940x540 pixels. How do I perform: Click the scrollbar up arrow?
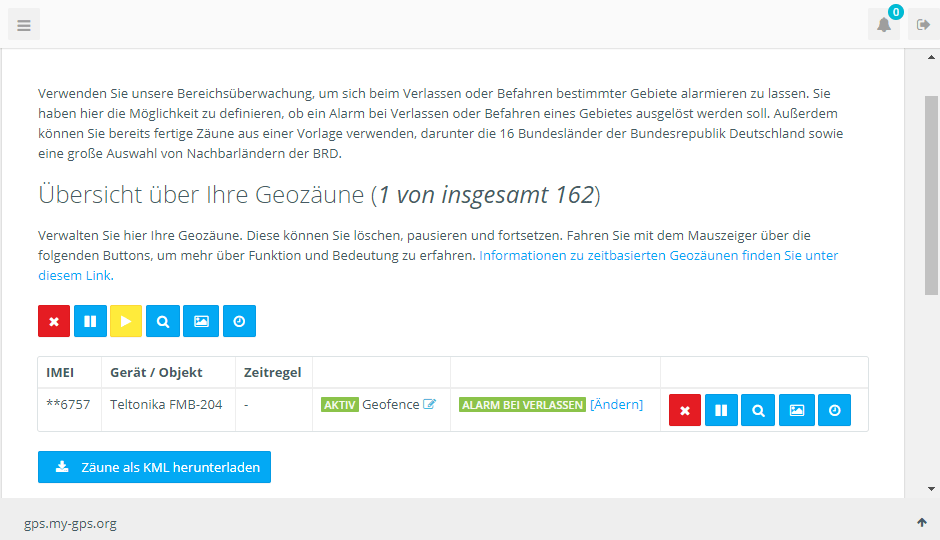pyautogui.click(x=931, y=58)
